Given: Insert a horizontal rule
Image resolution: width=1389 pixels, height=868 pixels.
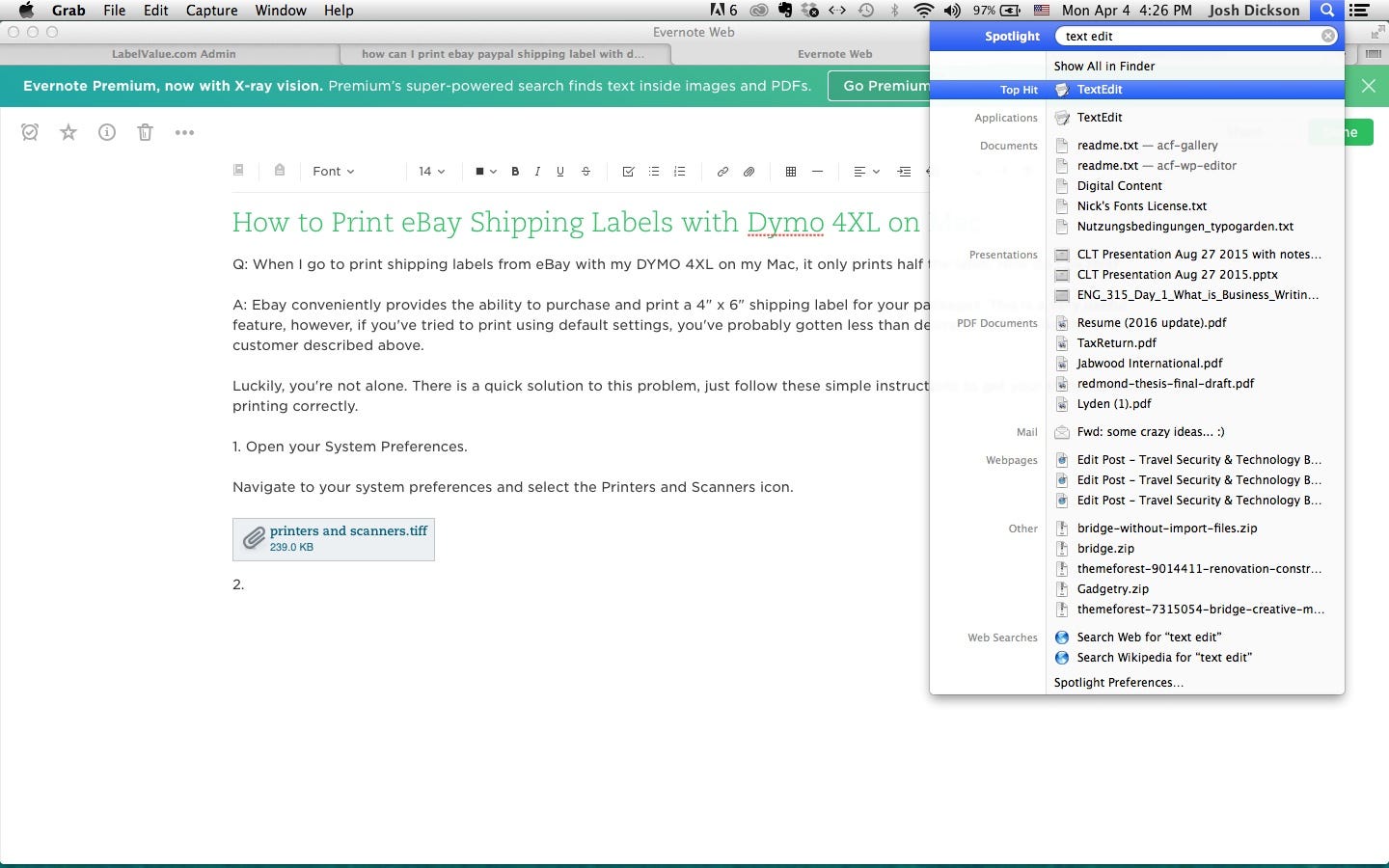Looking at the screenshot, I should coord(817,172).
